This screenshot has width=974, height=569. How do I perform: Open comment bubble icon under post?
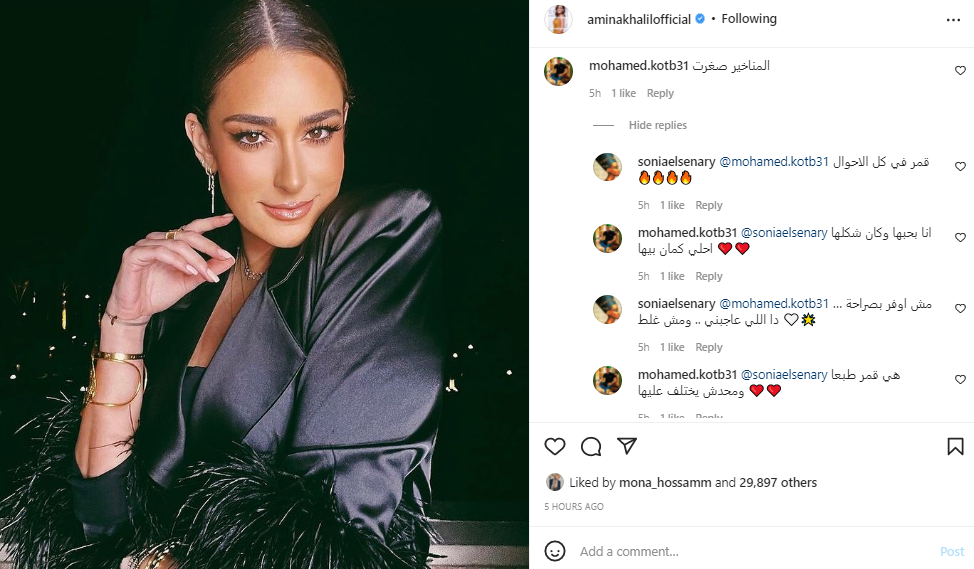591,447
